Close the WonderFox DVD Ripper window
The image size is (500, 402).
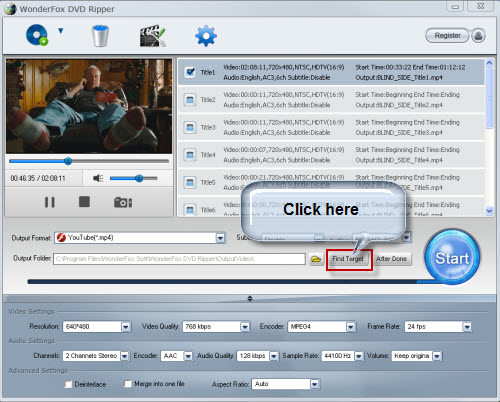point(480,6)
